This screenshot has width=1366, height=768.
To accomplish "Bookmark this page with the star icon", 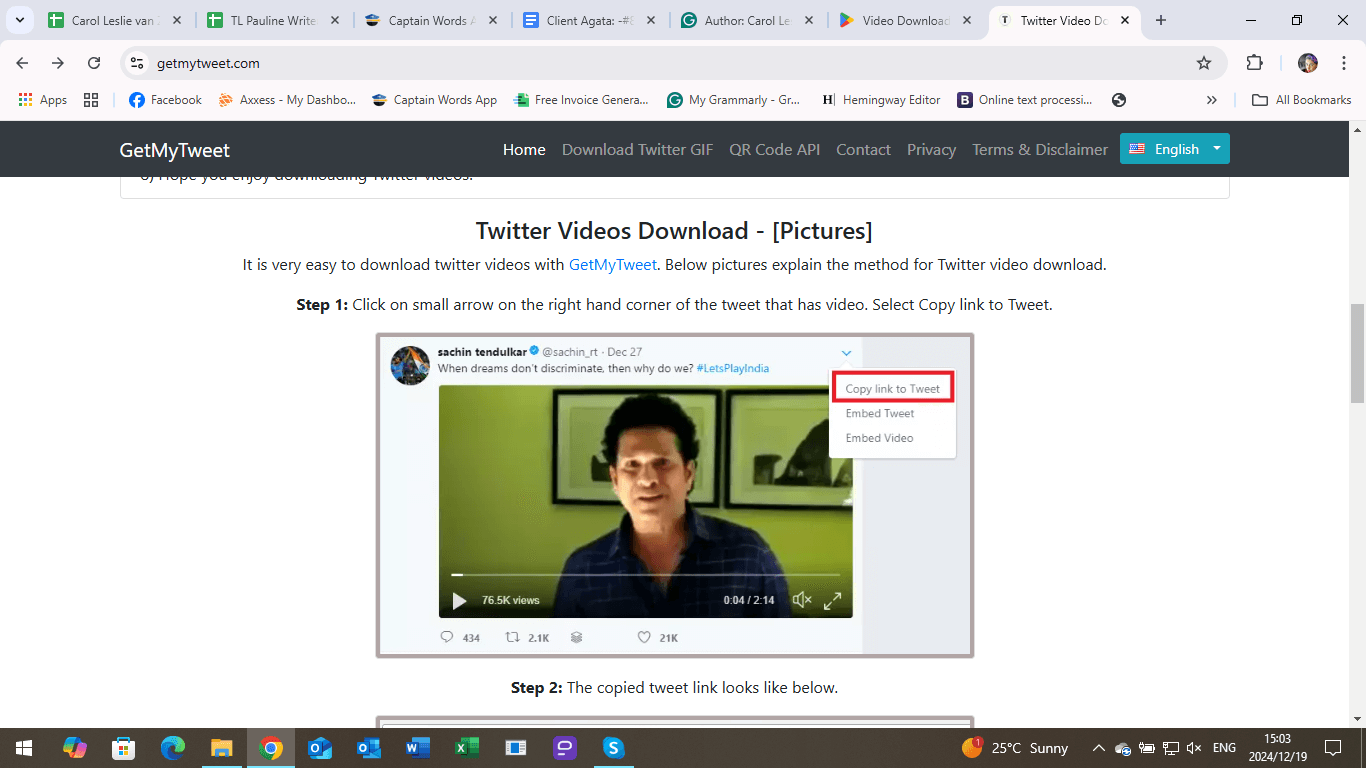I will pos(1205,62).
